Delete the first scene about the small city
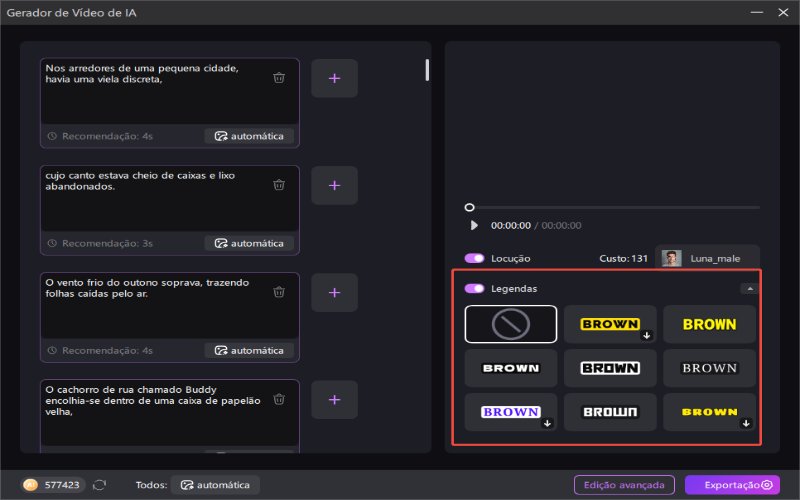This screenshot has width=800, height=500. click(279, 78)
